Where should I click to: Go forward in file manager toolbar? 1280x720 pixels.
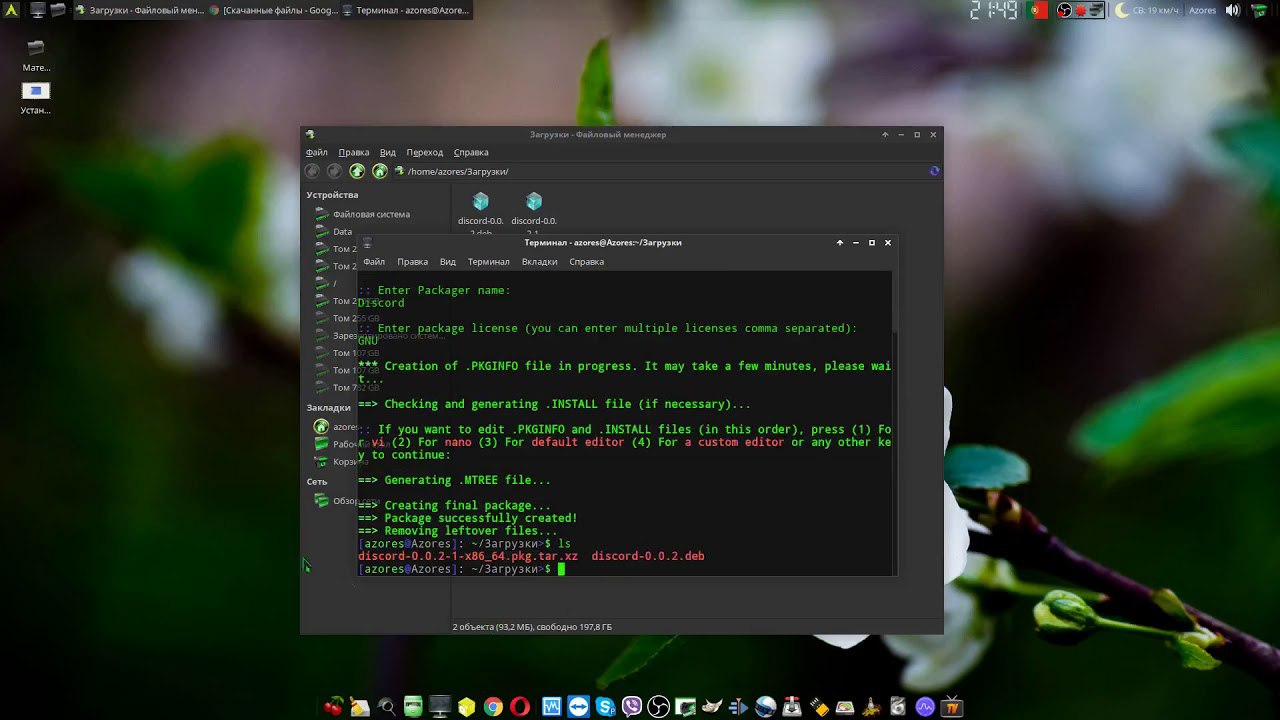click(334, 171)
